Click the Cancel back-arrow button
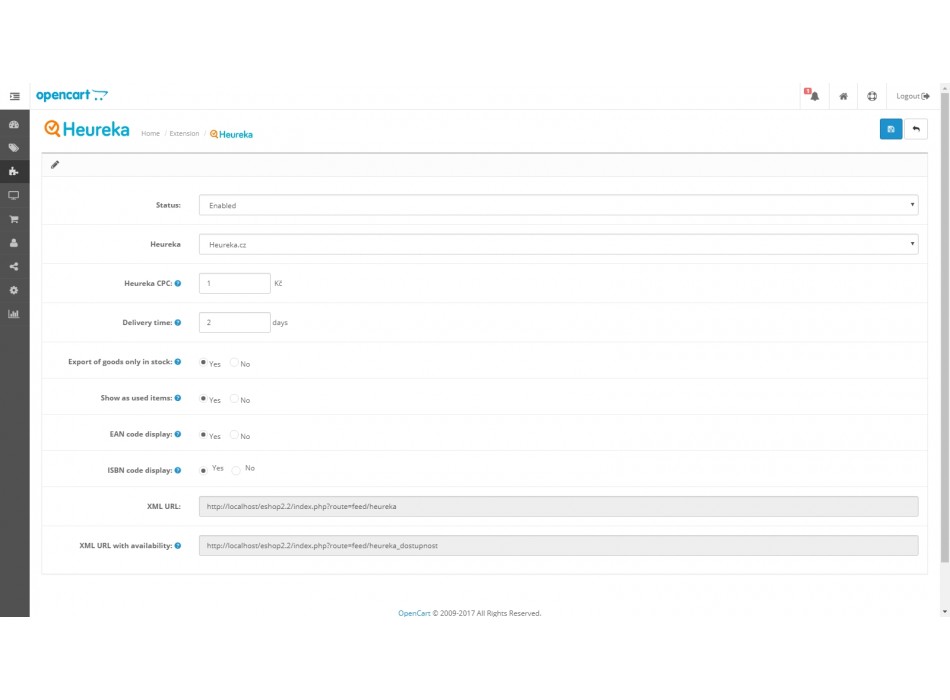 916,129
